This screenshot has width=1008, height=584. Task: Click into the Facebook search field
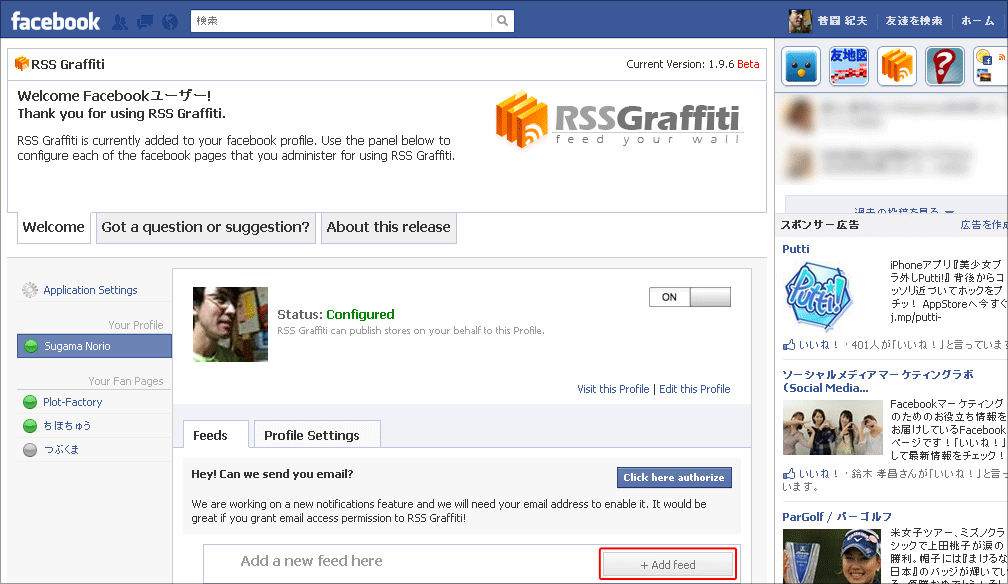pyautogui.click(x=341, y=21)
